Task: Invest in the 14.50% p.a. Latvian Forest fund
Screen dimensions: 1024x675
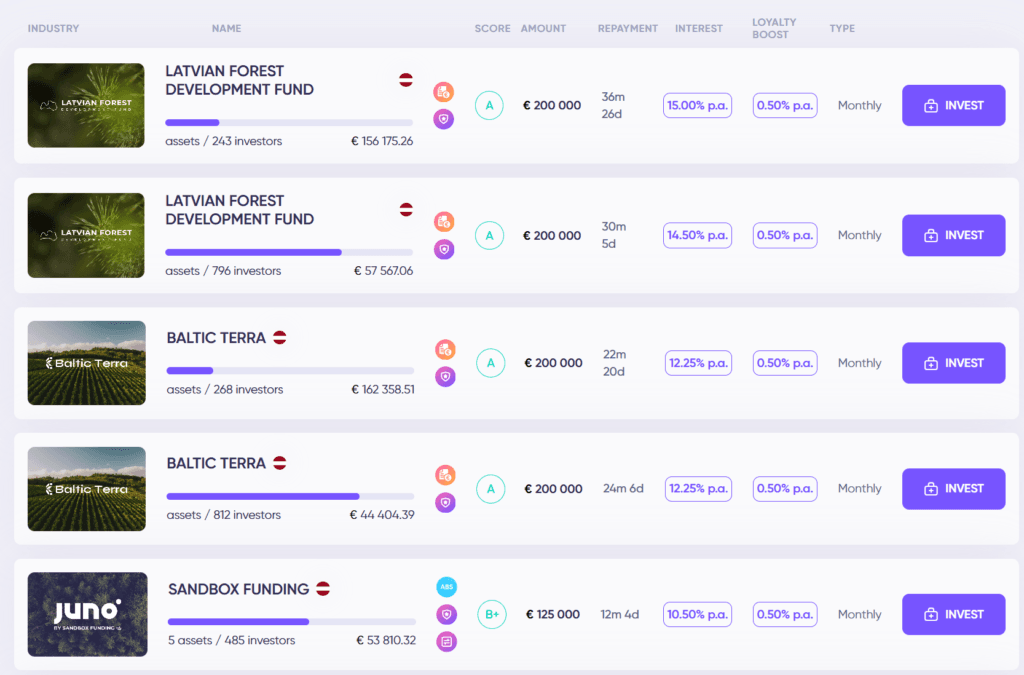Action: coord(953,235)
